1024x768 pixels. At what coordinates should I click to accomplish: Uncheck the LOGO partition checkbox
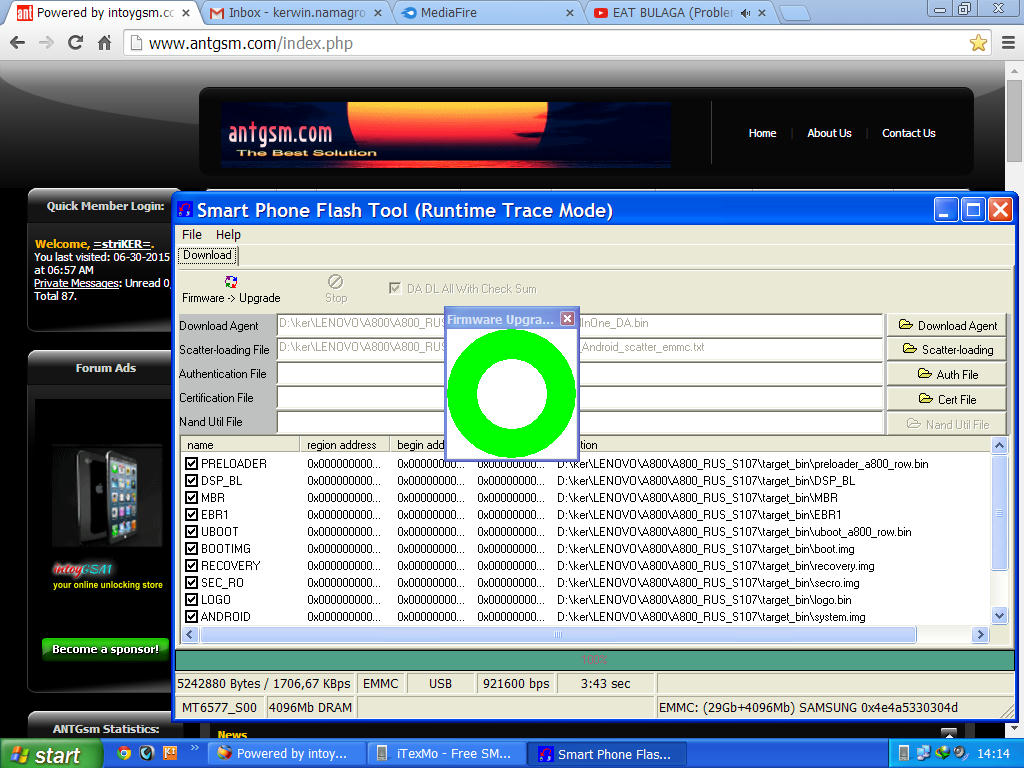coord(191,600)
